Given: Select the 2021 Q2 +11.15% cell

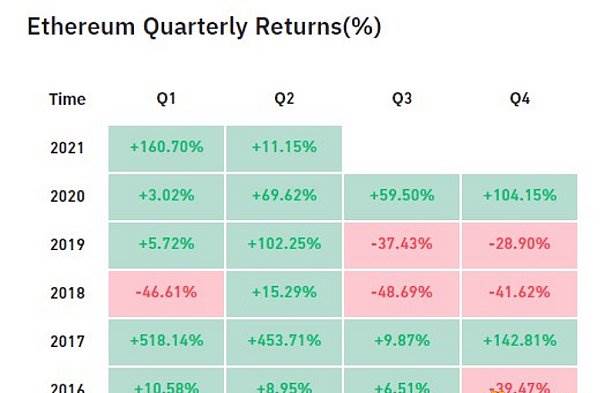Looking at the screenshot, I should pyautogui.click(x=284, y=148).
